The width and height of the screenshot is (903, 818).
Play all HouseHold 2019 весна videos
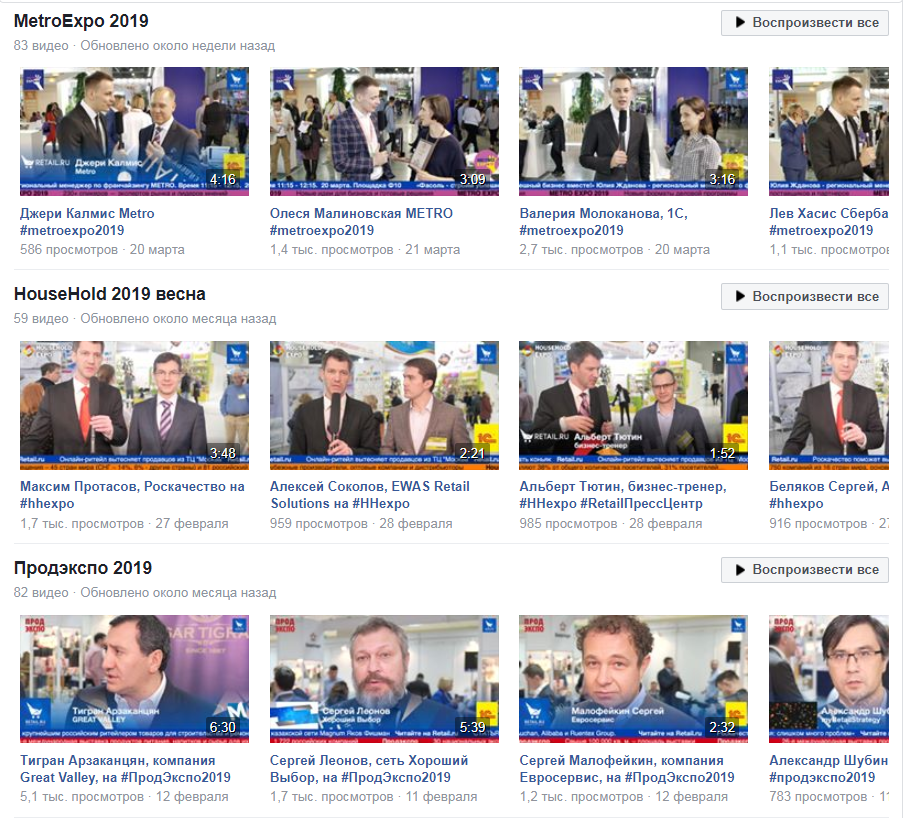805,297
